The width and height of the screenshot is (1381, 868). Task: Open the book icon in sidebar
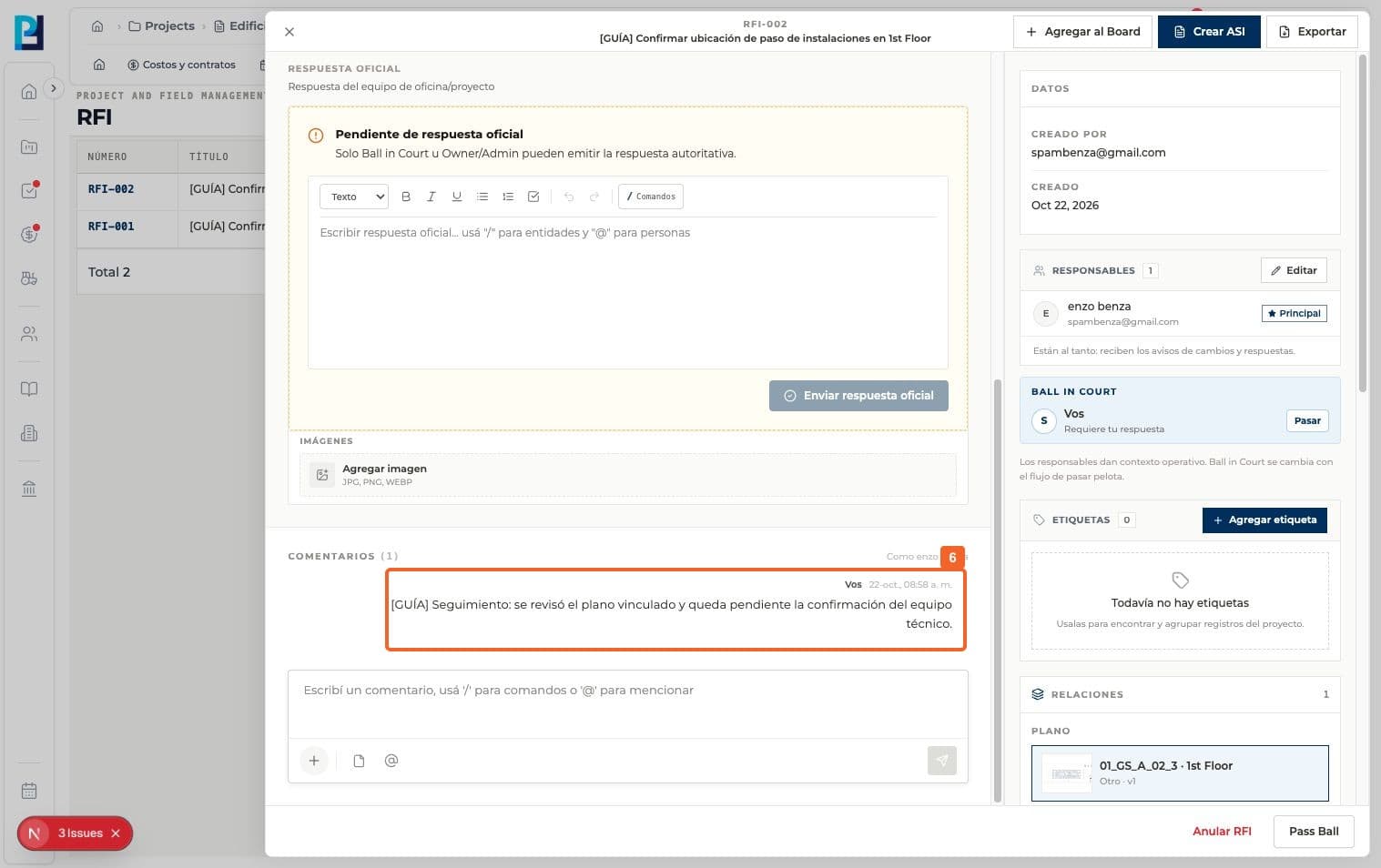click(29, 389)
